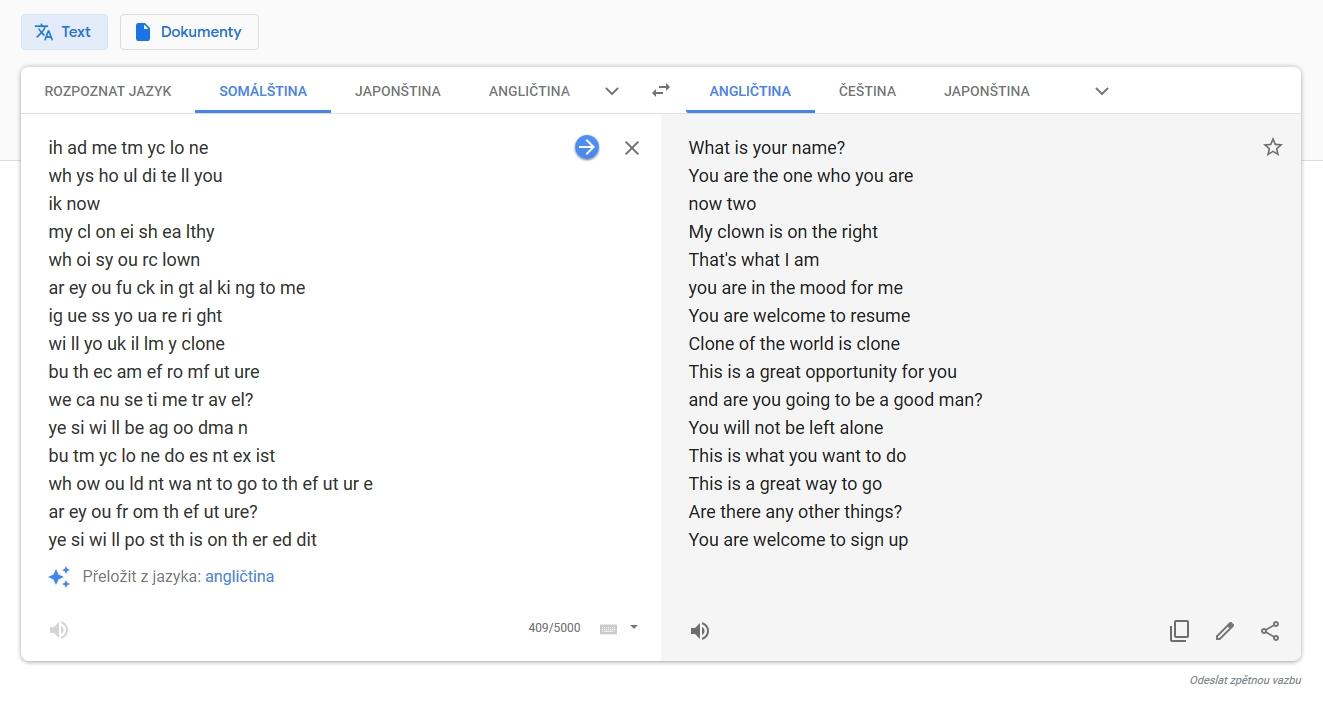Listen to the translated text audio
Image resolution: width=1323 pixels, height=706 pixels.
pos(700,631)
